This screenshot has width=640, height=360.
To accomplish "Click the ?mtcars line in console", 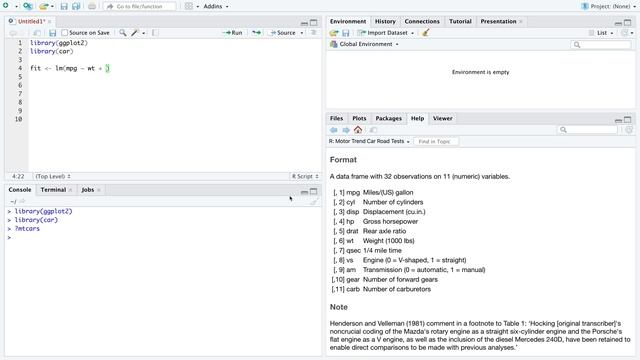I will point(27,229).
